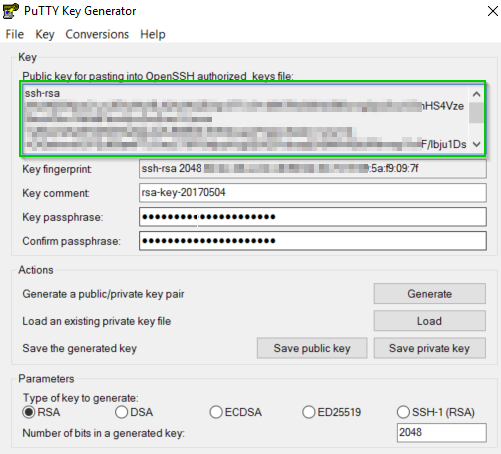The image size is (501, 454).
Task: Close the PuTTY Key Generator window
Action: click(x=493, y=11)
